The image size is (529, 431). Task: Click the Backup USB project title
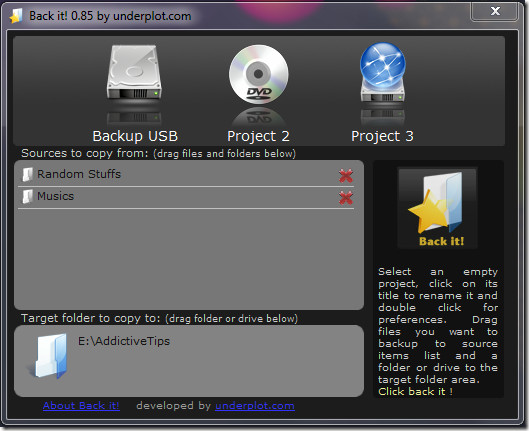(x=135, y=136)
